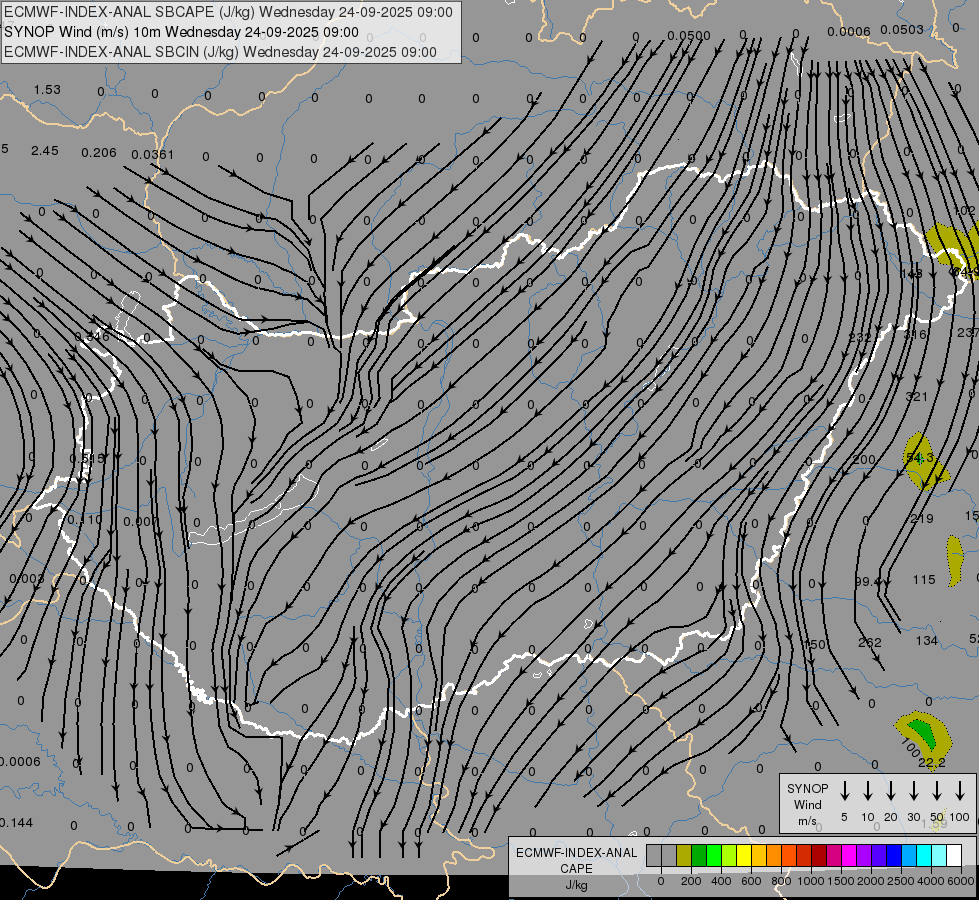Click the 2500 tick label on CAPE scale
This screenshot has height=900, width=979.
(900, 881)
